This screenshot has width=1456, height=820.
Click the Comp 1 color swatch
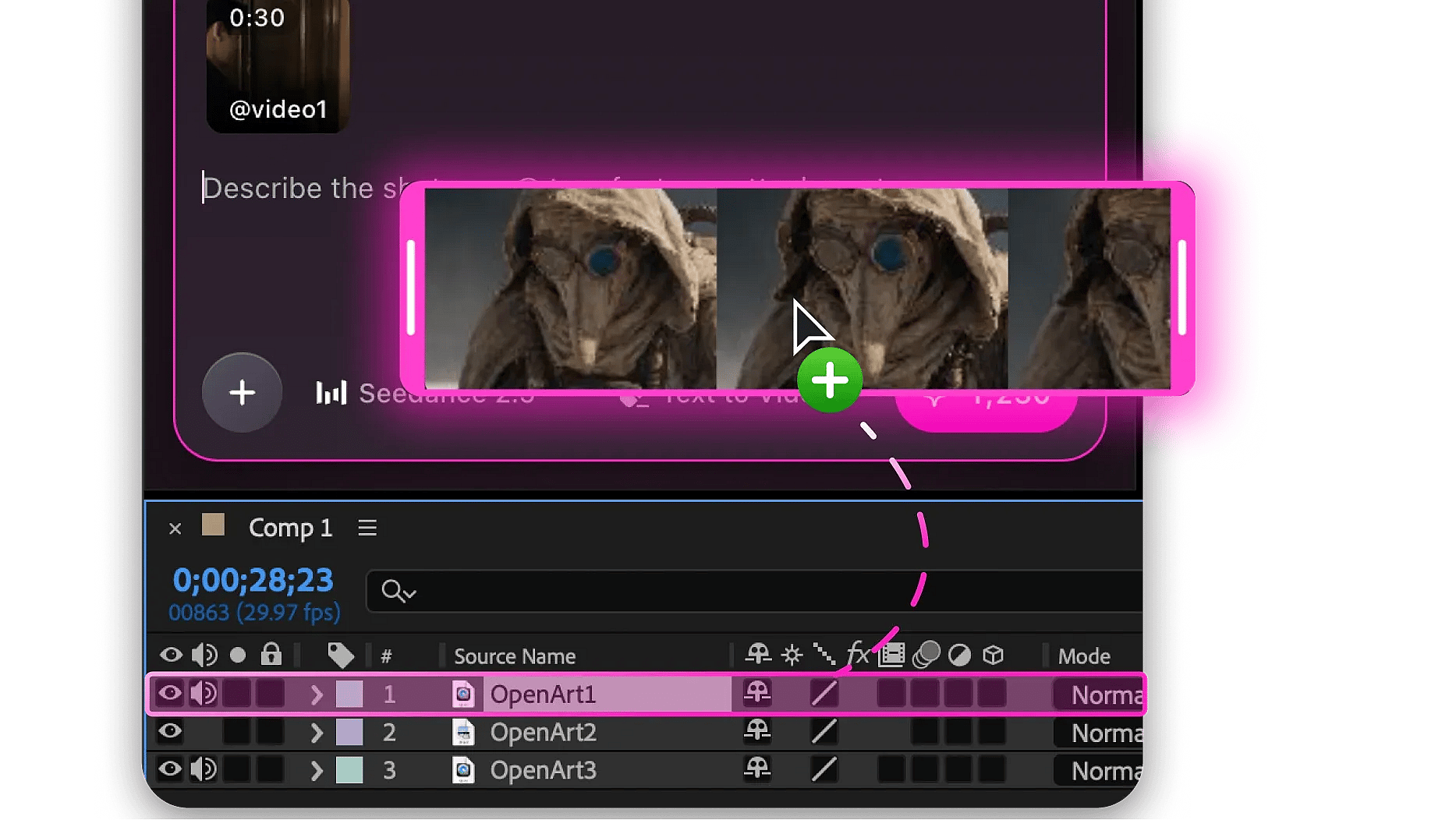pos(213,525)
